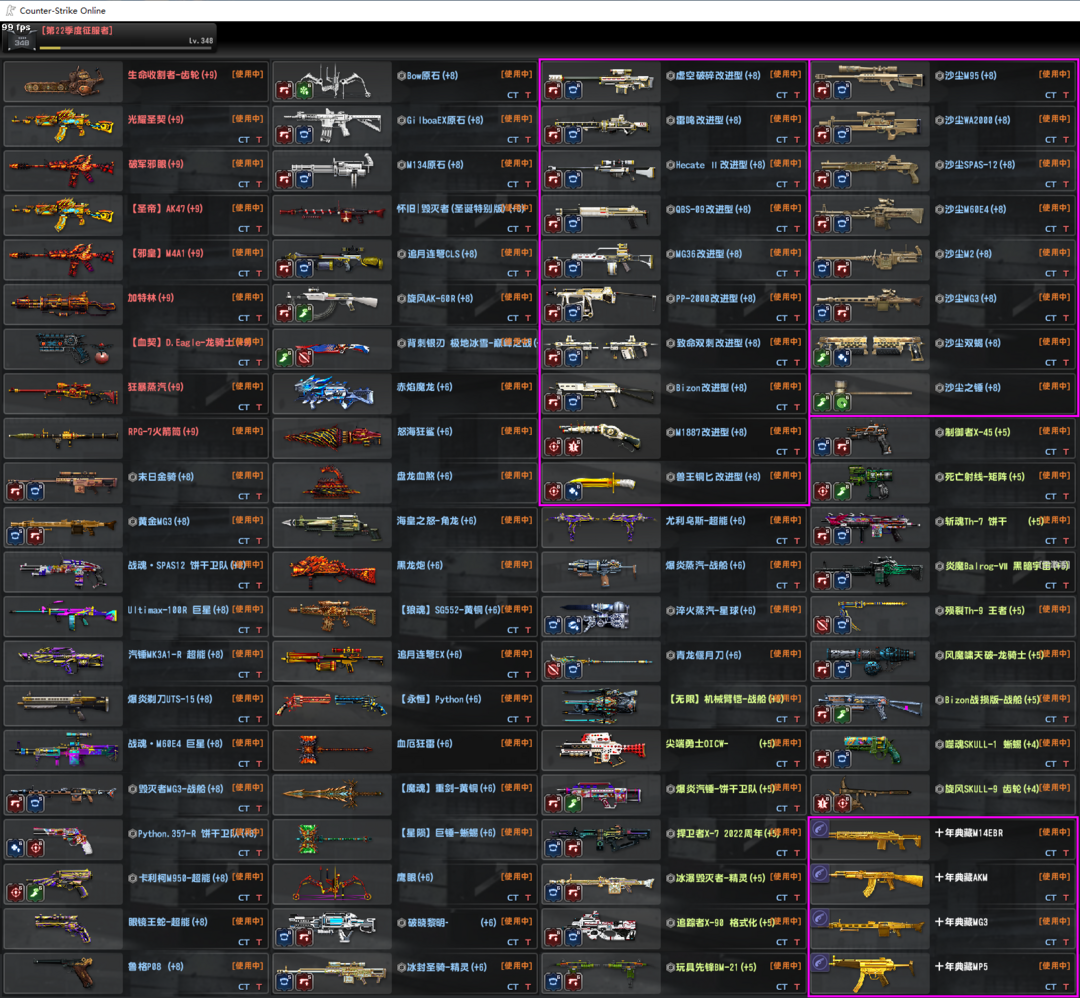Select the blue reload icon on GilboaEX原石 row
The height and width of the screenshot is (998, 1080).
[304, 135]
